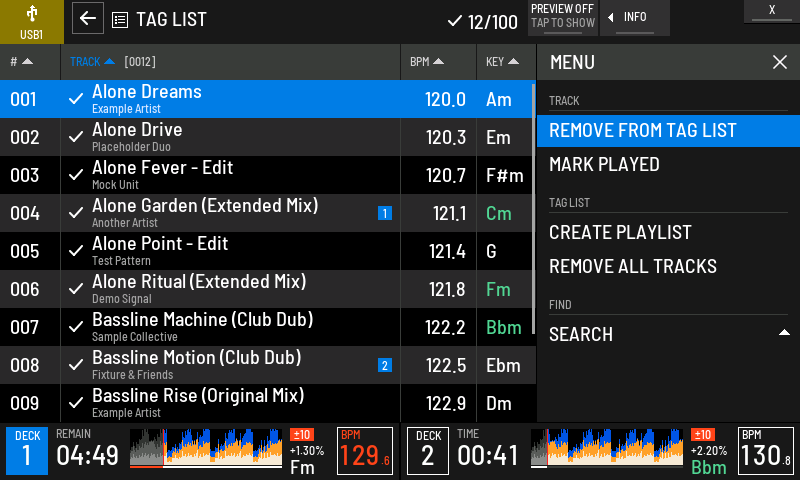
Task: Select the DECK 1 button
Action: 27,451
